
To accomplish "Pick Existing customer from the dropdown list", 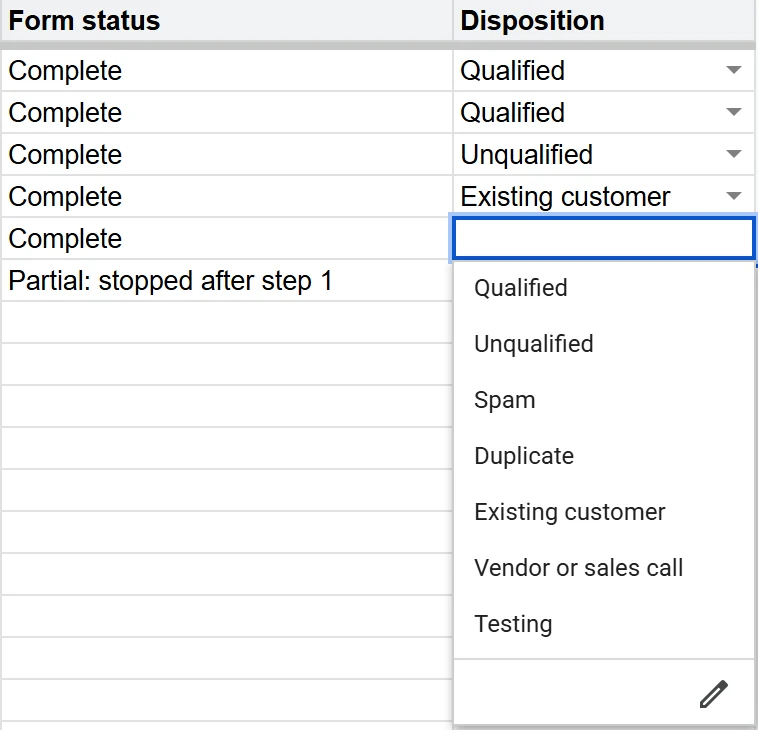I will 603,512.
